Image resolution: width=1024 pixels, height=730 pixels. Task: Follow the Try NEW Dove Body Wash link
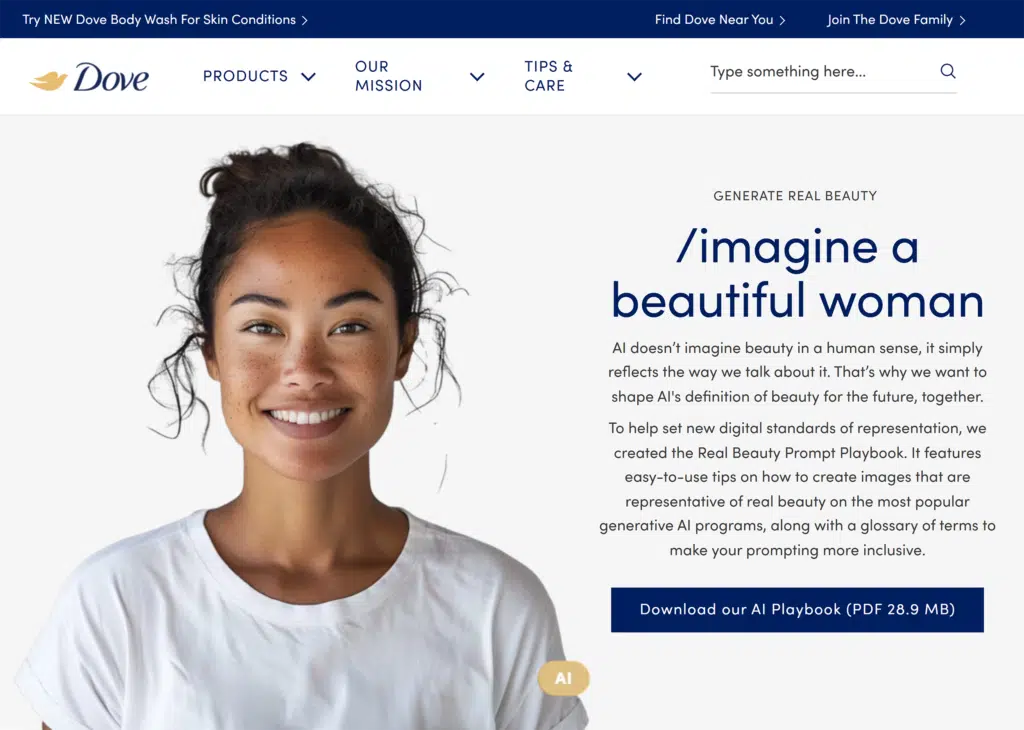[x=159, y=20]
